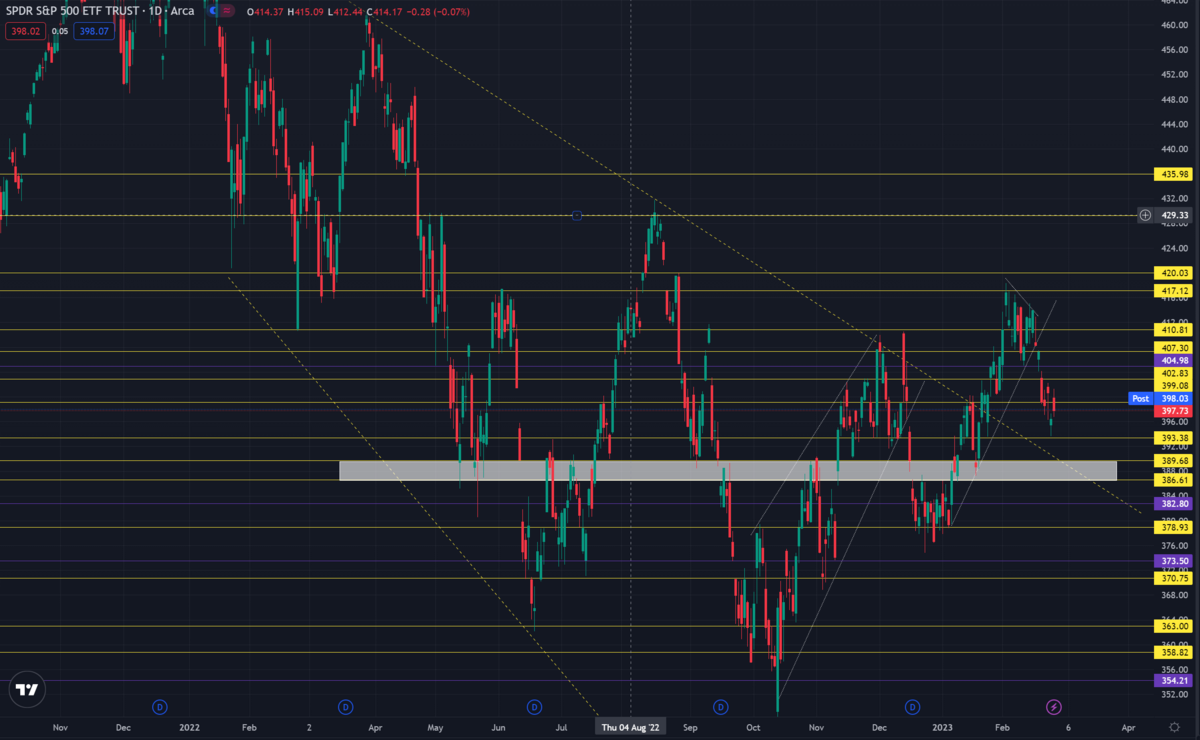
Task: Select the purple 404.98 price level swatch
Action: (x=1173, y=361)
